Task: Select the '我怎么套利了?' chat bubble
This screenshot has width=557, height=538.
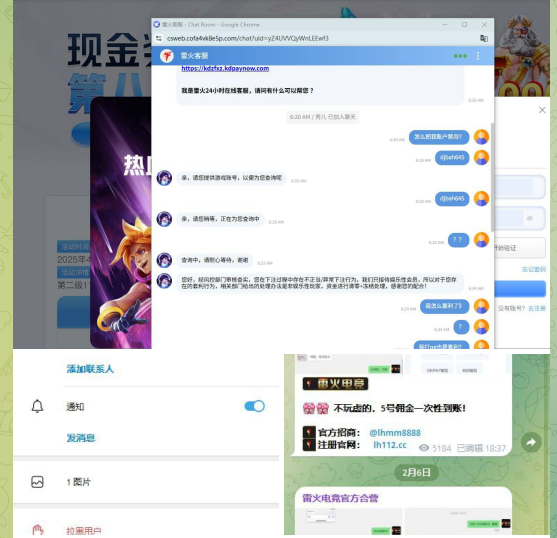Action: tap(444, 306)
